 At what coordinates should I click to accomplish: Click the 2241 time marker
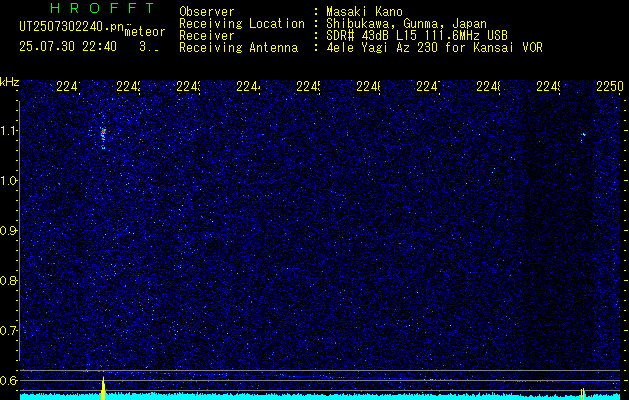[x=69, y=86]
